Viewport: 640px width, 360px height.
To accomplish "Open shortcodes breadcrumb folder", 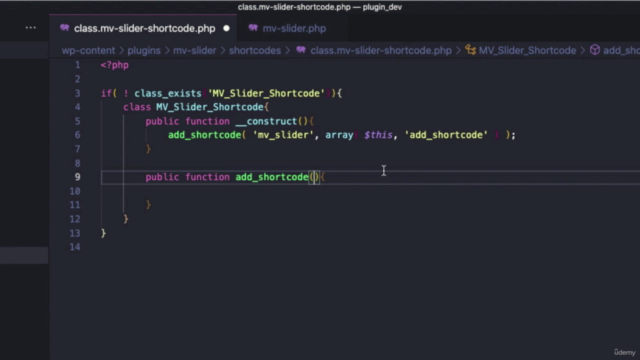I will point(255,51).
